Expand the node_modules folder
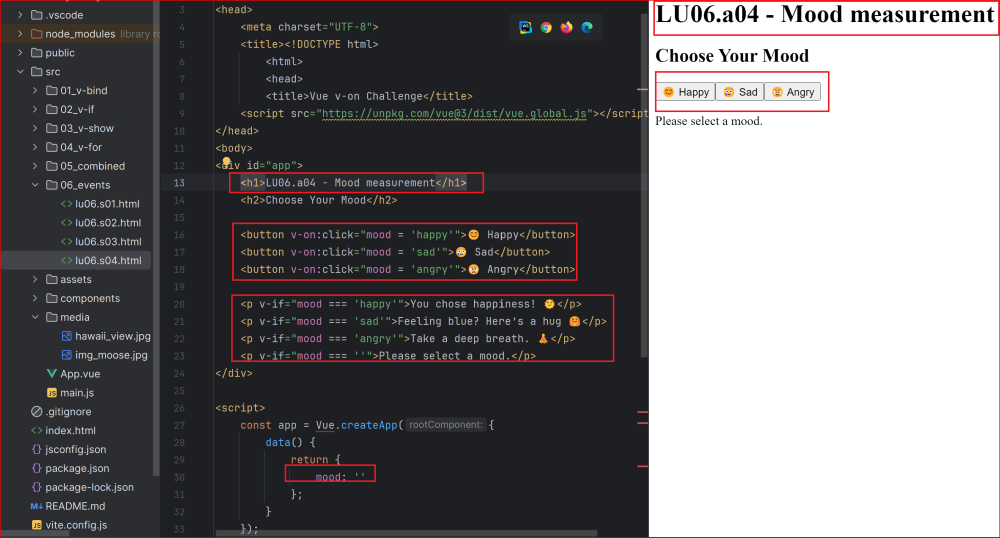This screenshot has width=1000, height=538. [x=20, y=34]
